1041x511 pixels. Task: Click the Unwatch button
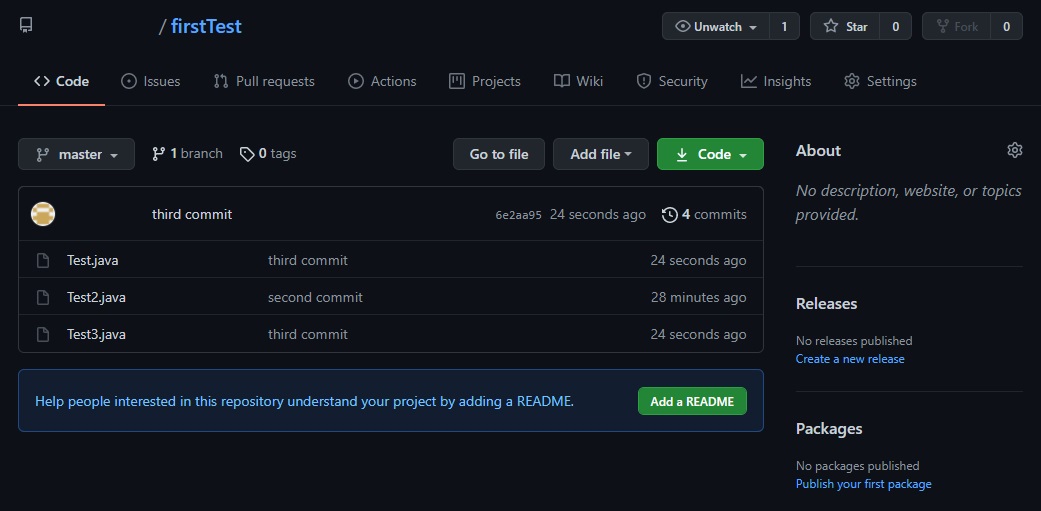tap(716, 27)
